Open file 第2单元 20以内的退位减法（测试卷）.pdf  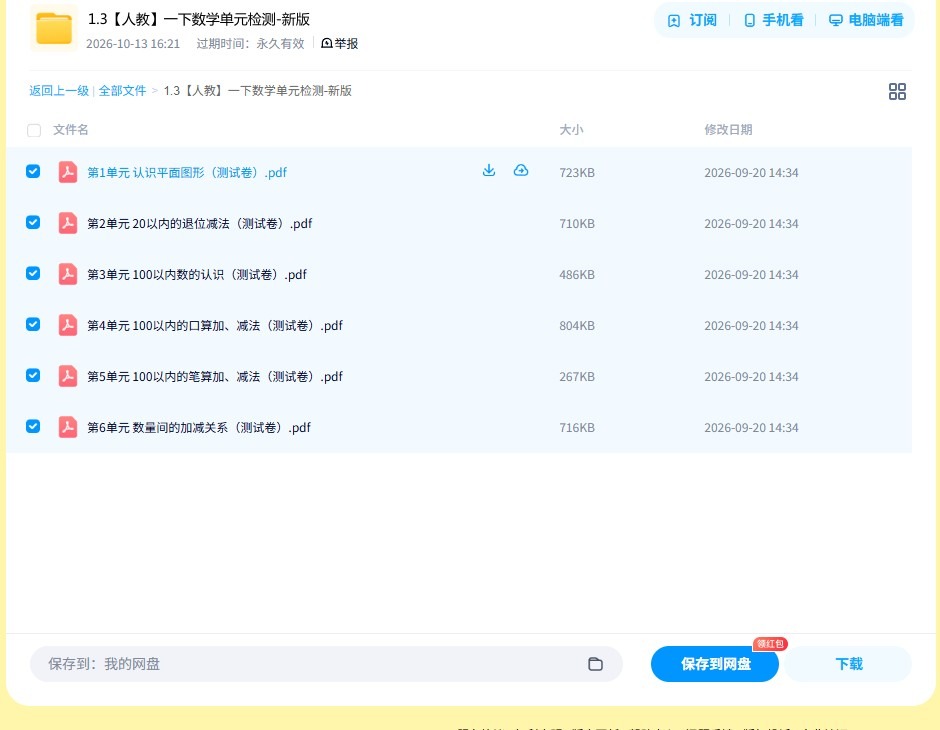(x=200, y=224)
